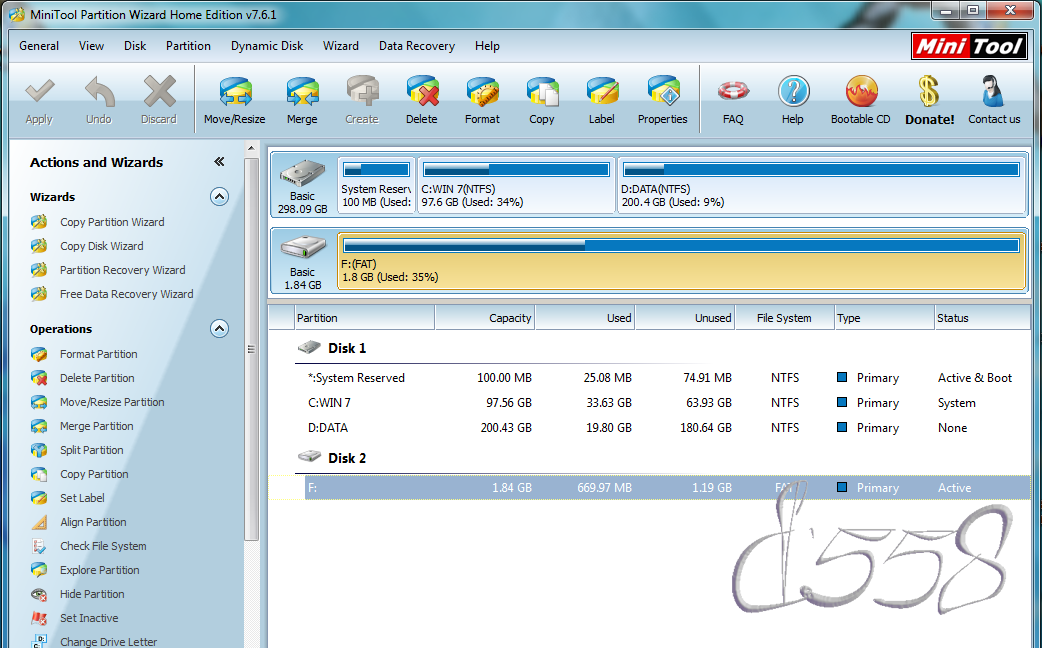This screenshot has width=1042, height=648.
Task: Choose Format Partition in Operations list
Action: tap(98, 354)
